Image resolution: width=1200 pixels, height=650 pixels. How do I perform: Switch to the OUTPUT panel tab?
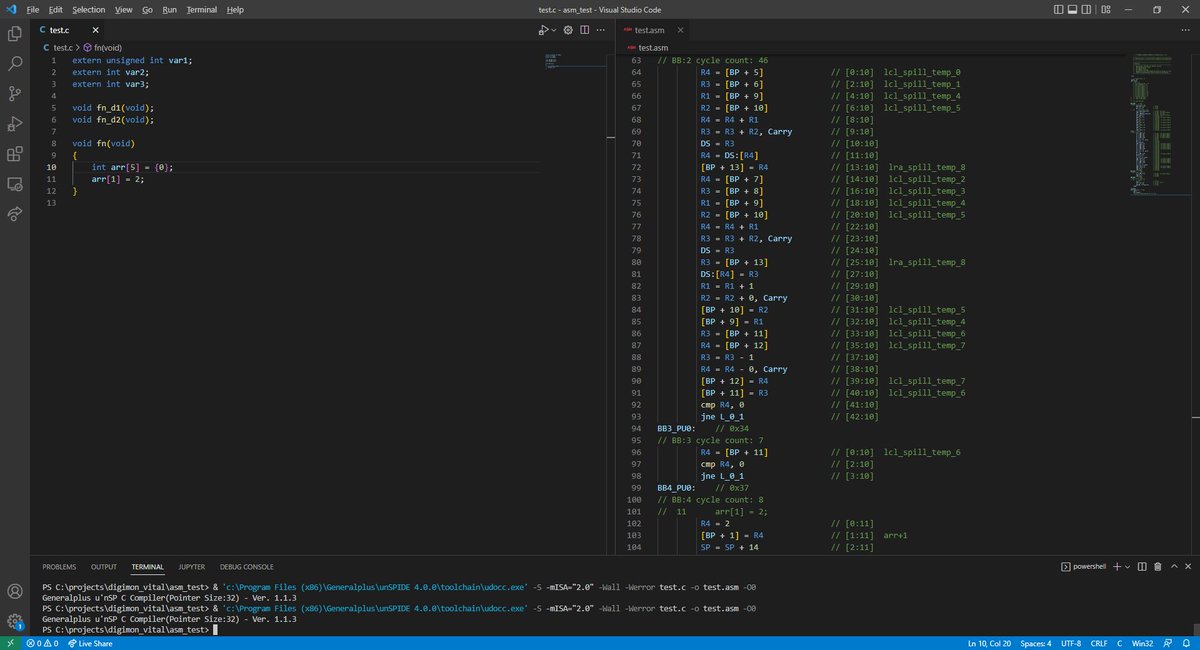point(104,567)
